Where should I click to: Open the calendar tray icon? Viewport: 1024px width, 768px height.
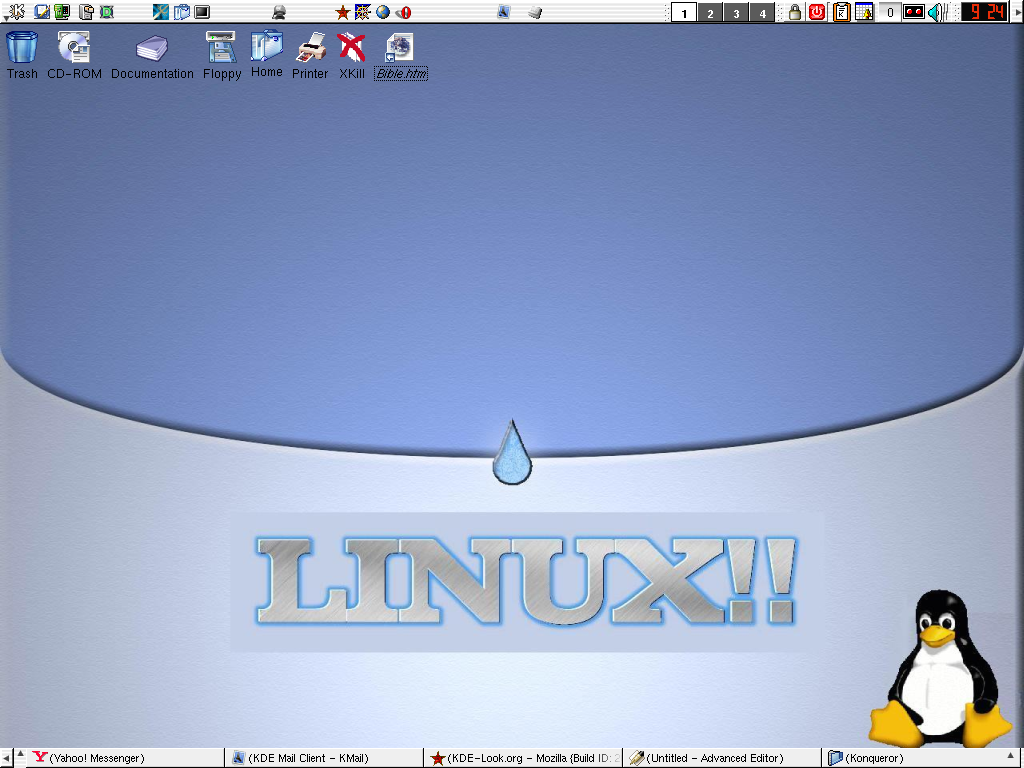coord(865,12)
